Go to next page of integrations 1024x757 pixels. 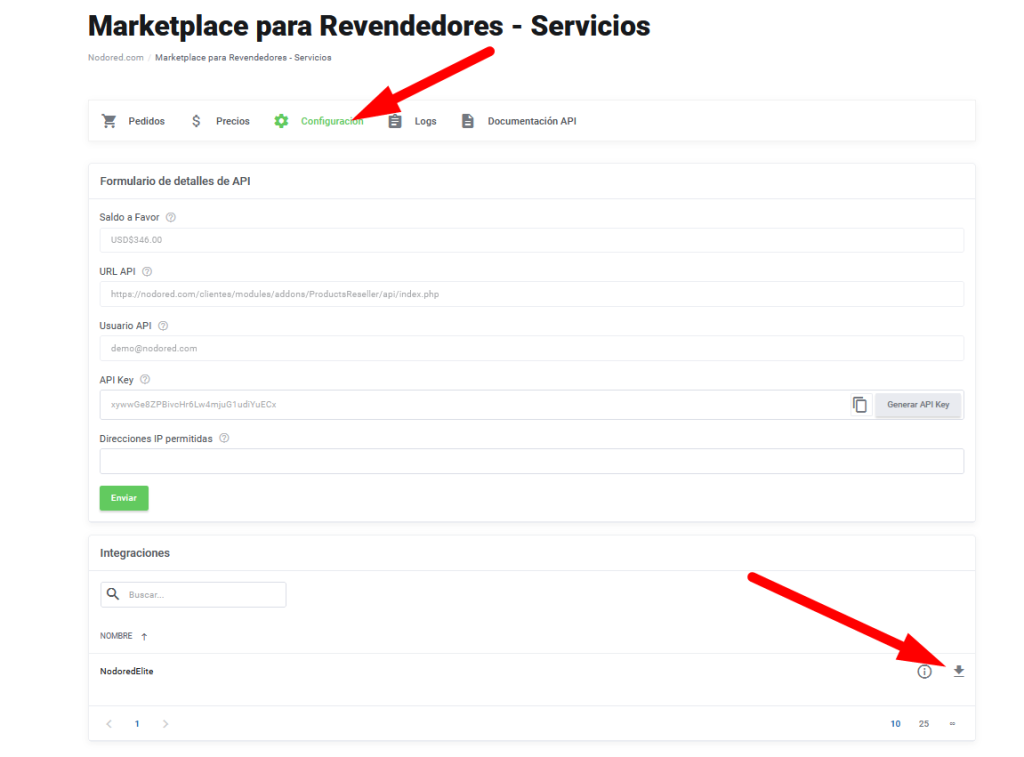[165, 724]
